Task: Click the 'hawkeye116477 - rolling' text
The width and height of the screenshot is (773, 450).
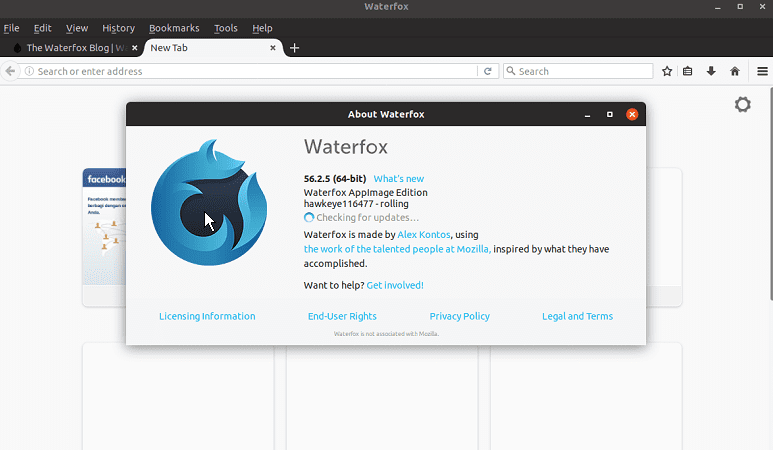Action: pyautogui.click(x=356, y=204)
